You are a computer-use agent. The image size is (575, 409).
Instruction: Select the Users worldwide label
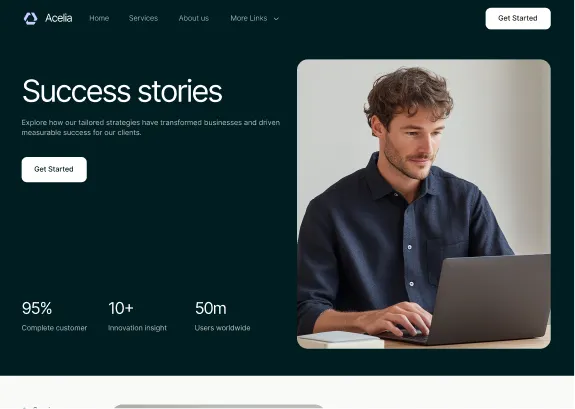222,328
